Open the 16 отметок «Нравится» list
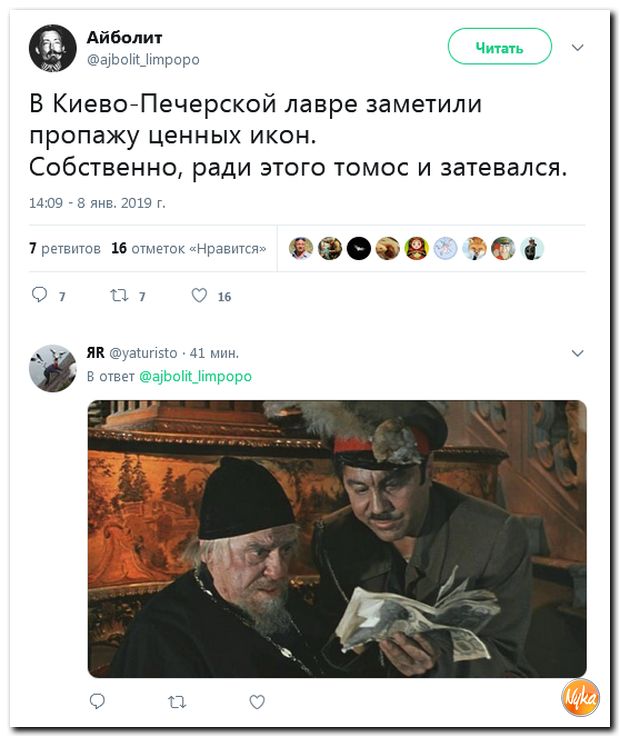621x738 pixels. pos(189,248)
